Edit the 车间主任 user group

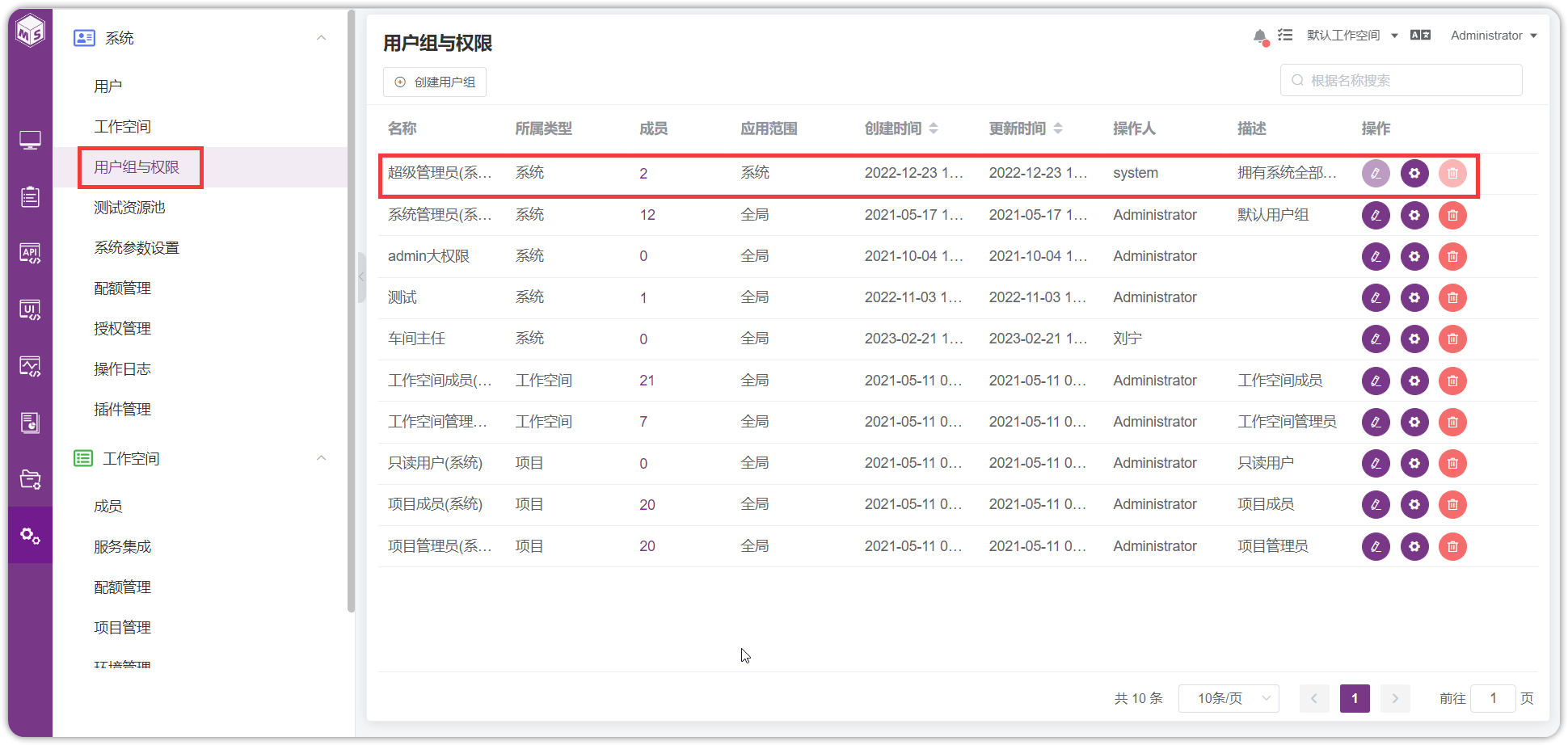click(x=1376, y=339)
